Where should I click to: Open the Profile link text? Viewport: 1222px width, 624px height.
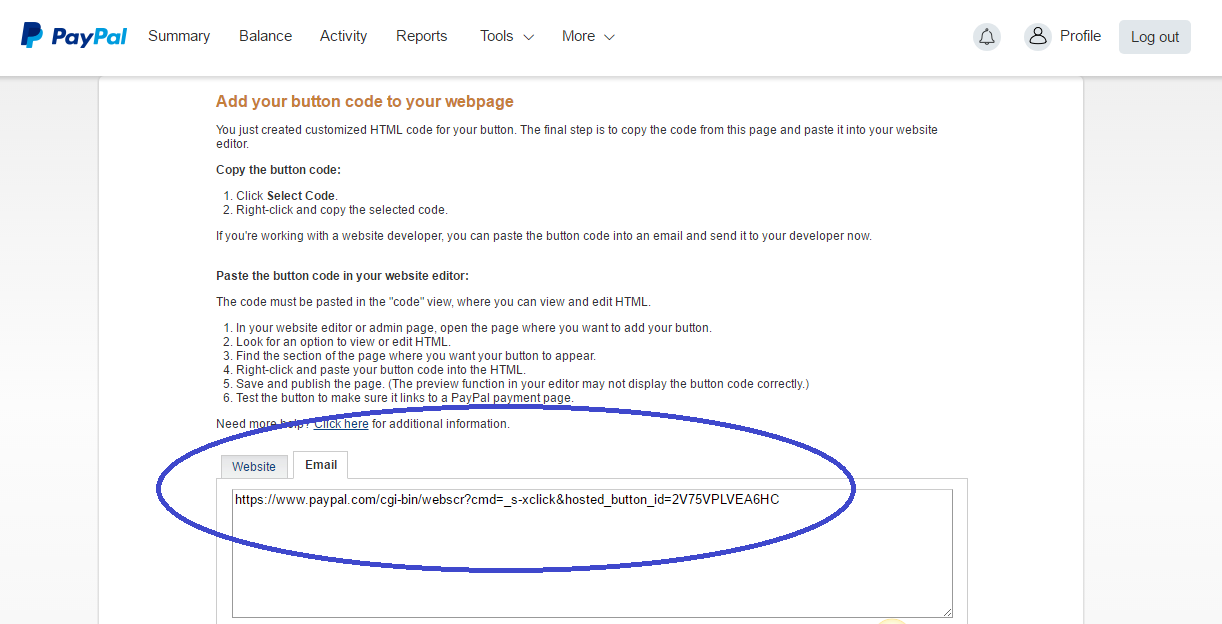click(1080, 36)
